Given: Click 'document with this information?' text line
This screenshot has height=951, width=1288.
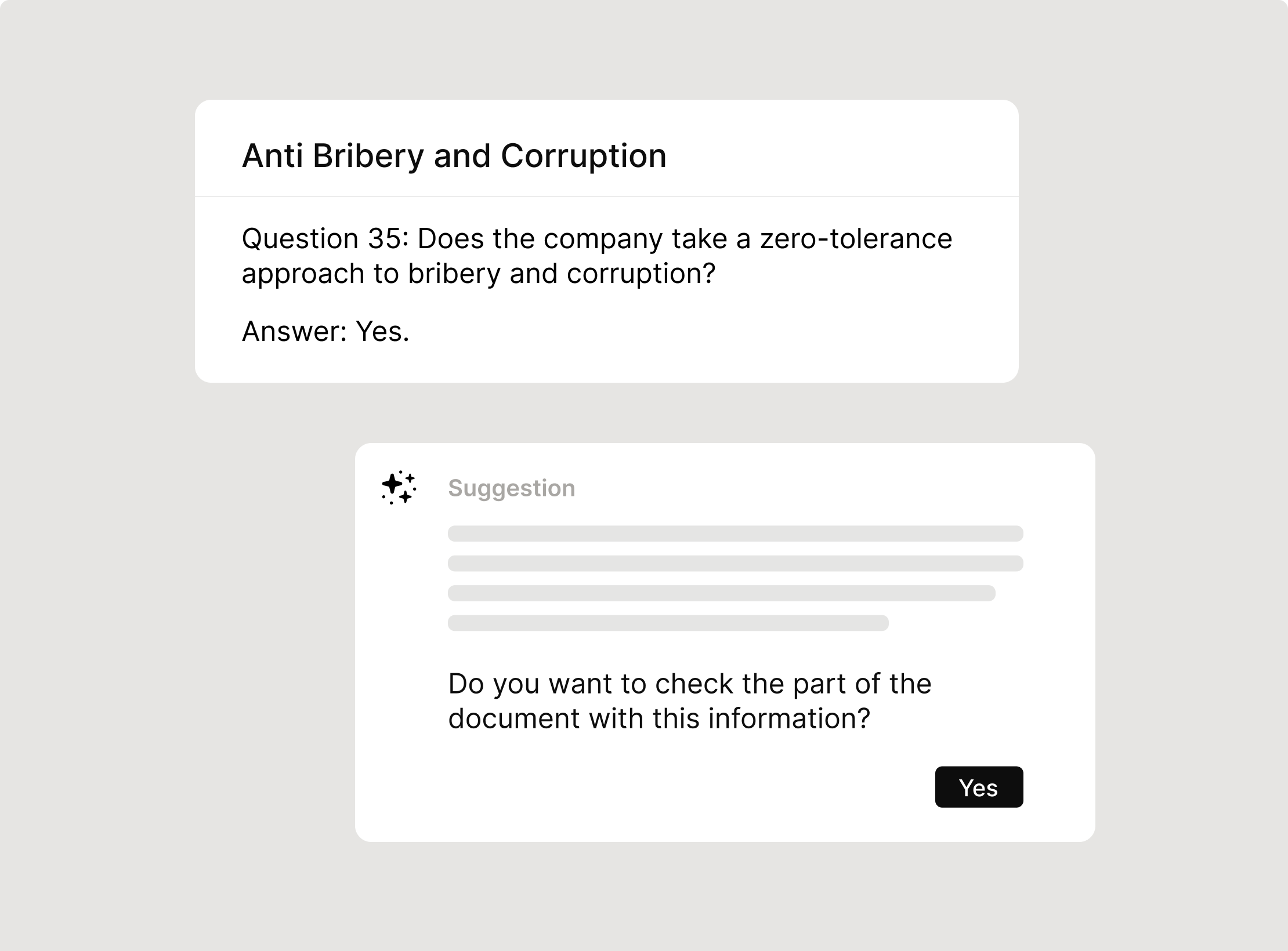Looking at the screenshot, I should pyautogui.click(x=659, y=718).
